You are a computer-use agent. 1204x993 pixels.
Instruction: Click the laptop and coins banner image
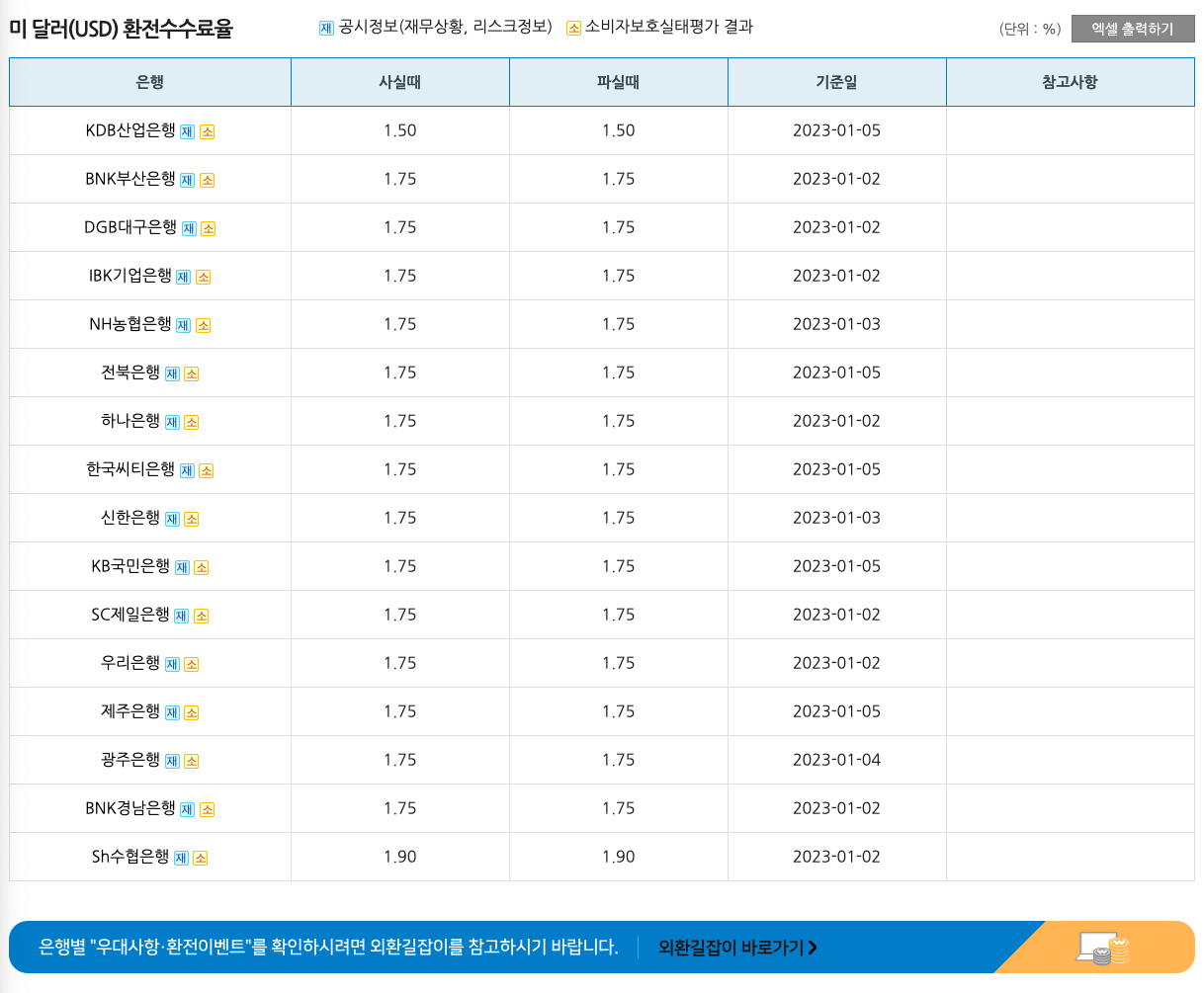(x=1103, y=949)
